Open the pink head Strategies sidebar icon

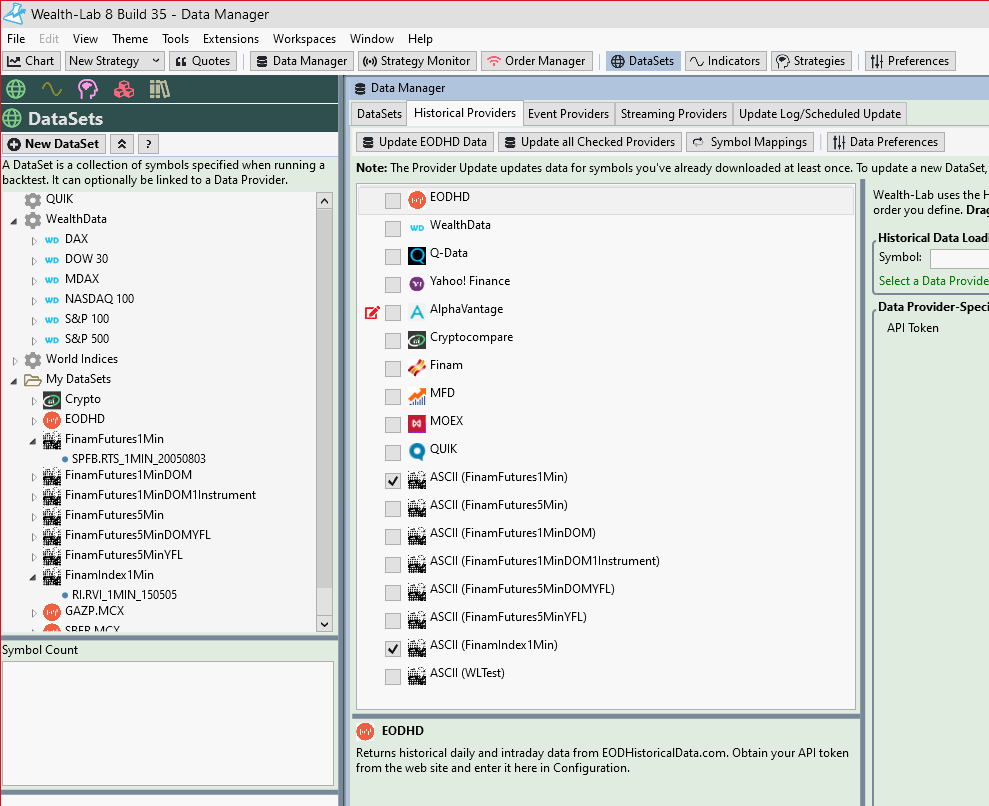[x=88, y=89]
